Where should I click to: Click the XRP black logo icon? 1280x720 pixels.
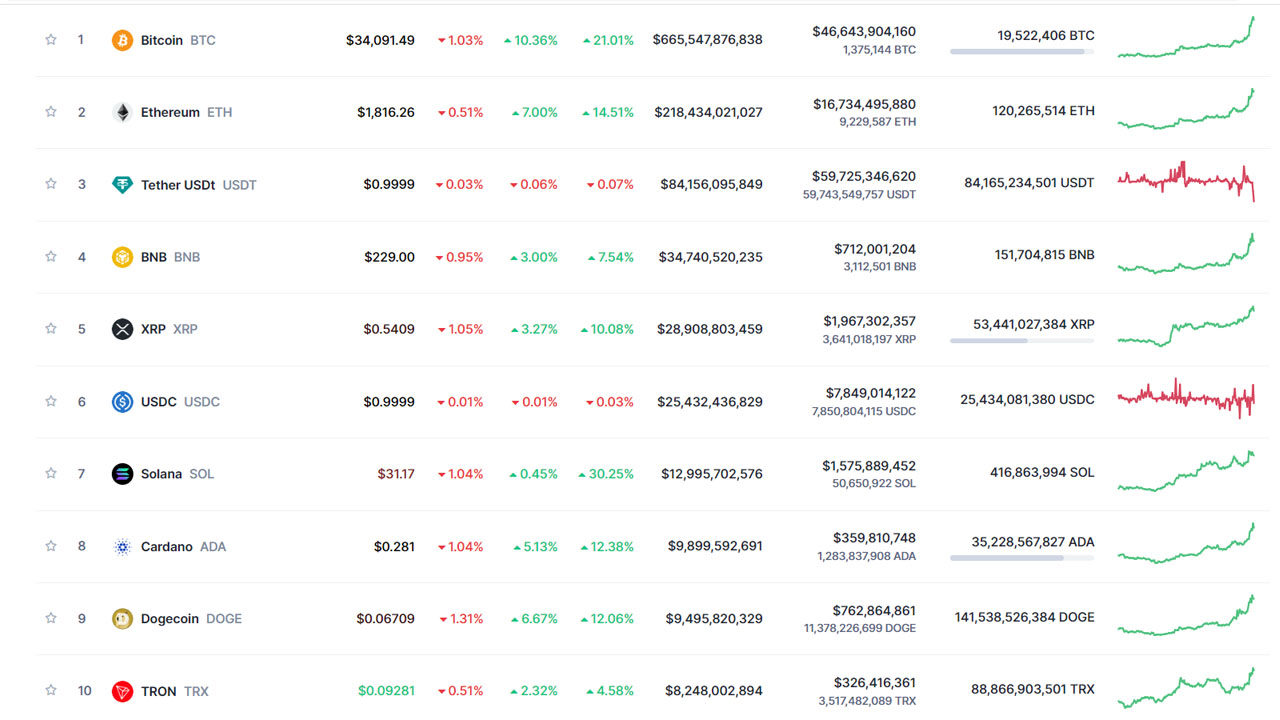coord(122,329)
